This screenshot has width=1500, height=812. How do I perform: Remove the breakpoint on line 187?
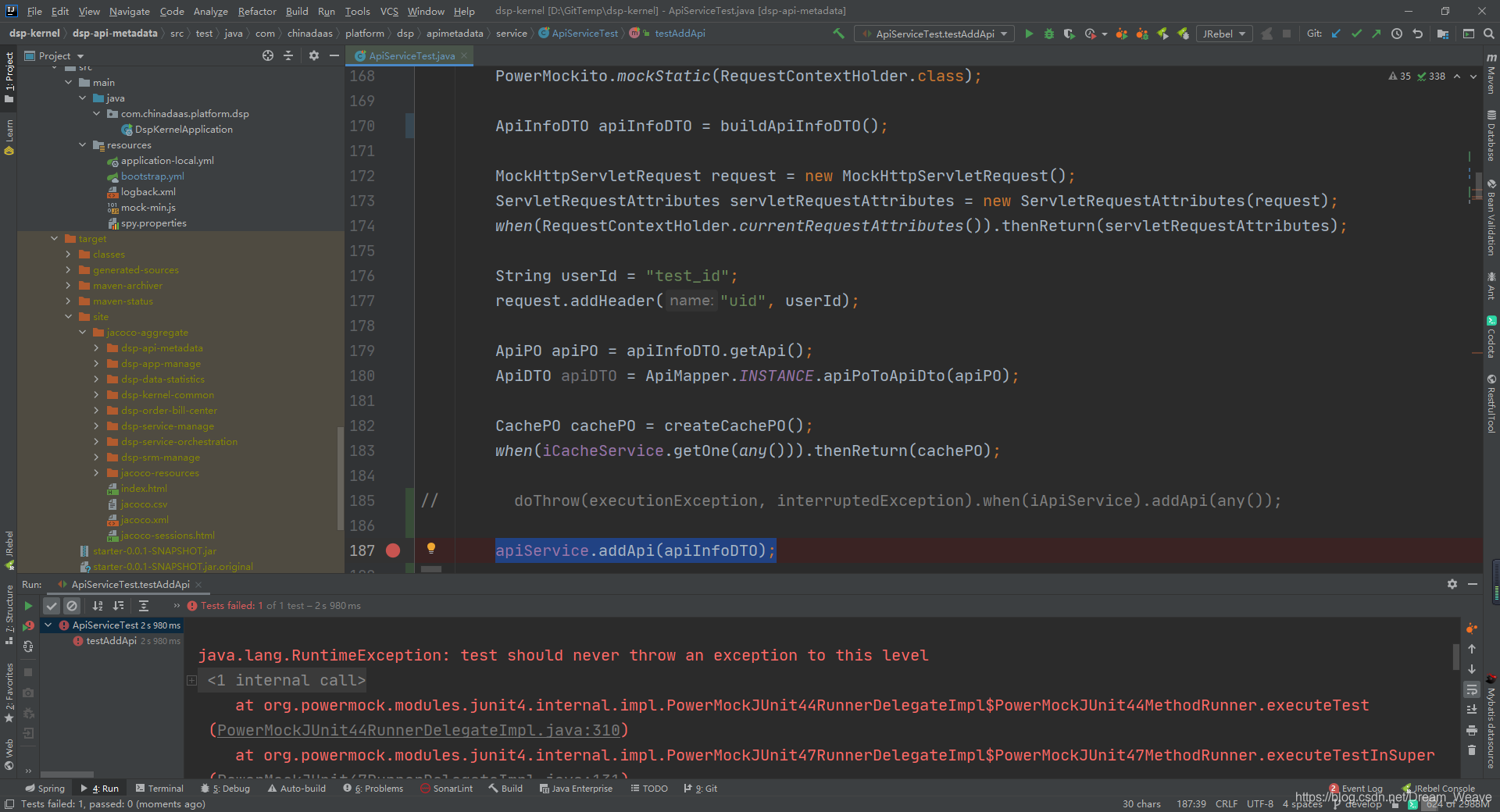coord(392,550)
